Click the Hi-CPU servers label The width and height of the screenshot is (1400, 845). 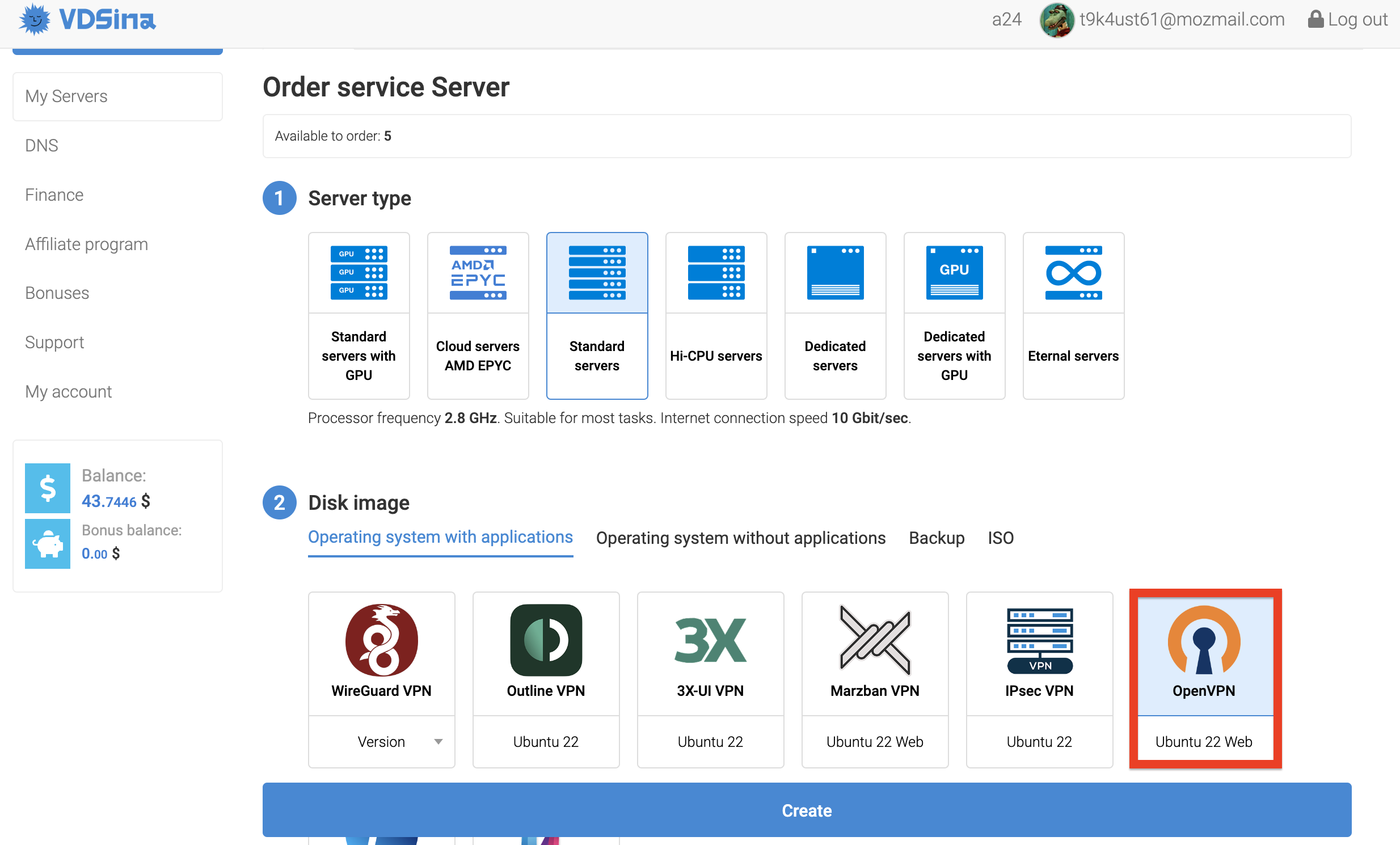tap(716, 356)
